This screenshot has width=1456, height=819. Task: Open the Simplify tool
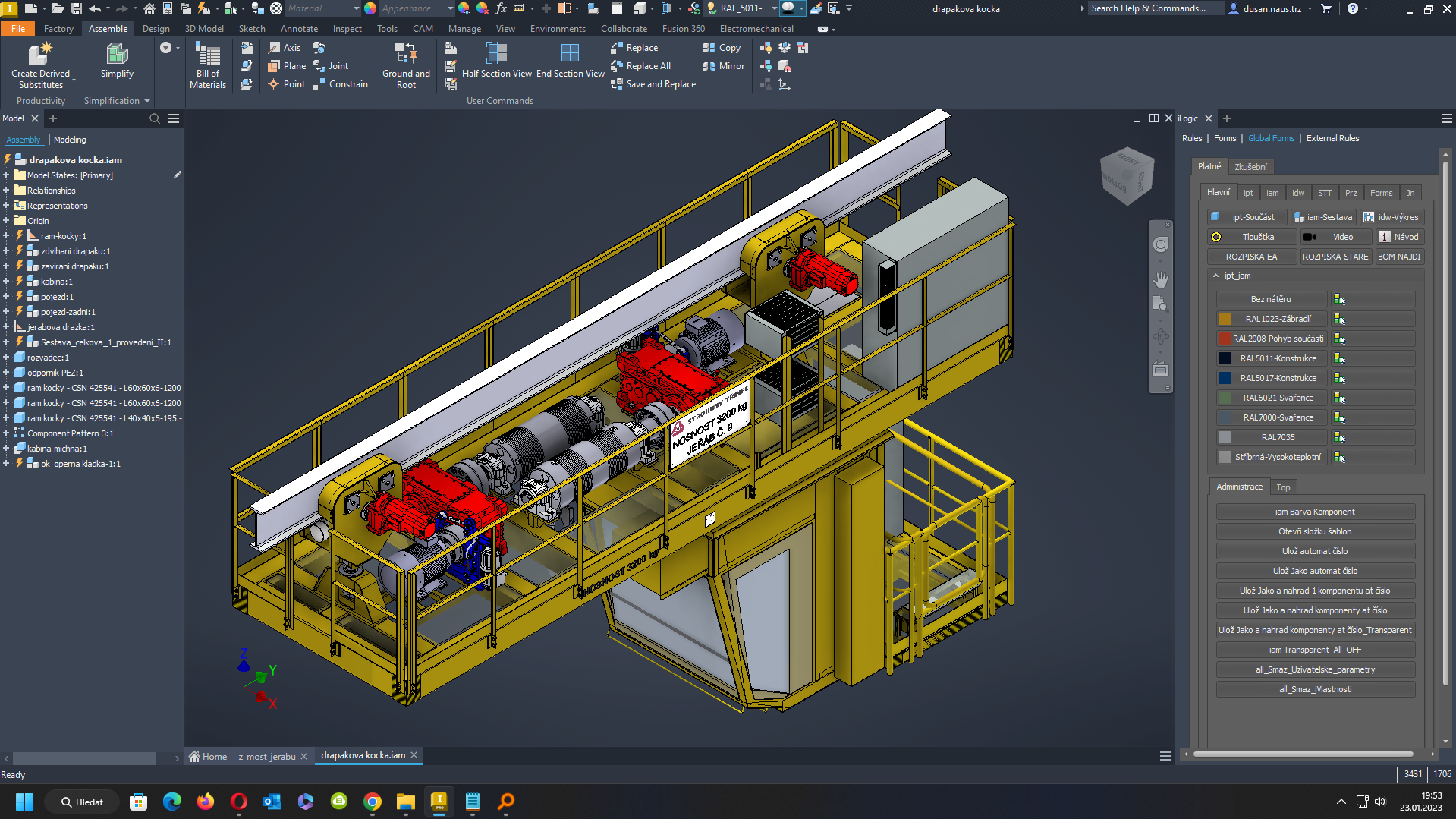coord(116,61)
